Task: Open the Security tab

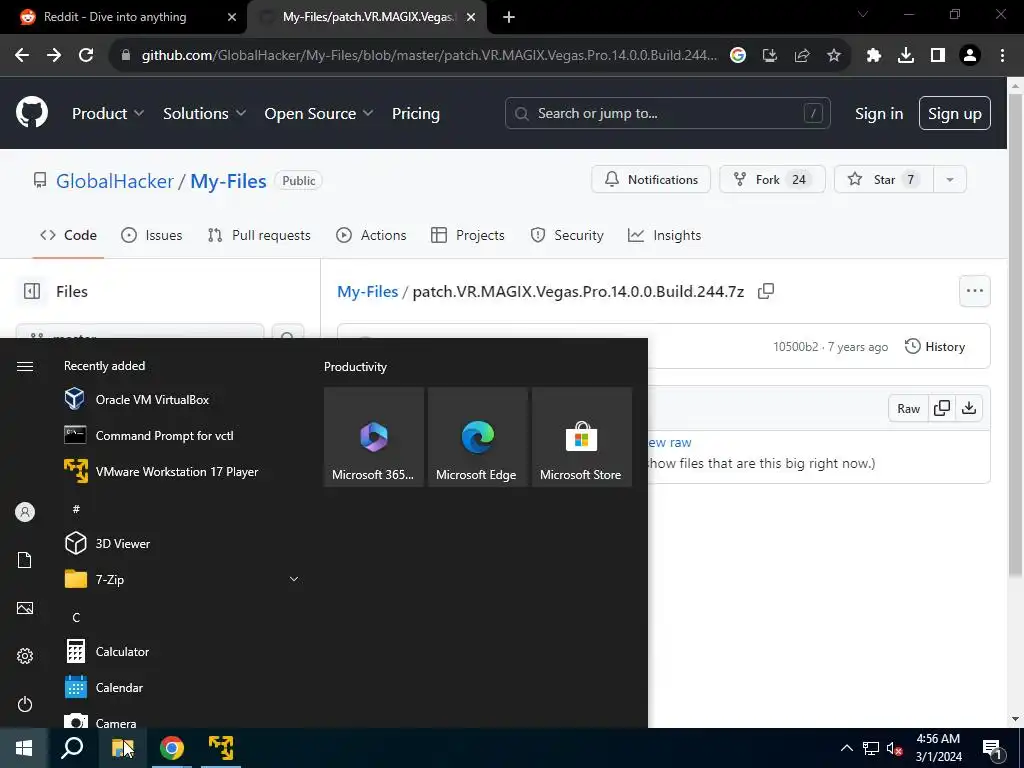Action: click(x=567, y=235)
